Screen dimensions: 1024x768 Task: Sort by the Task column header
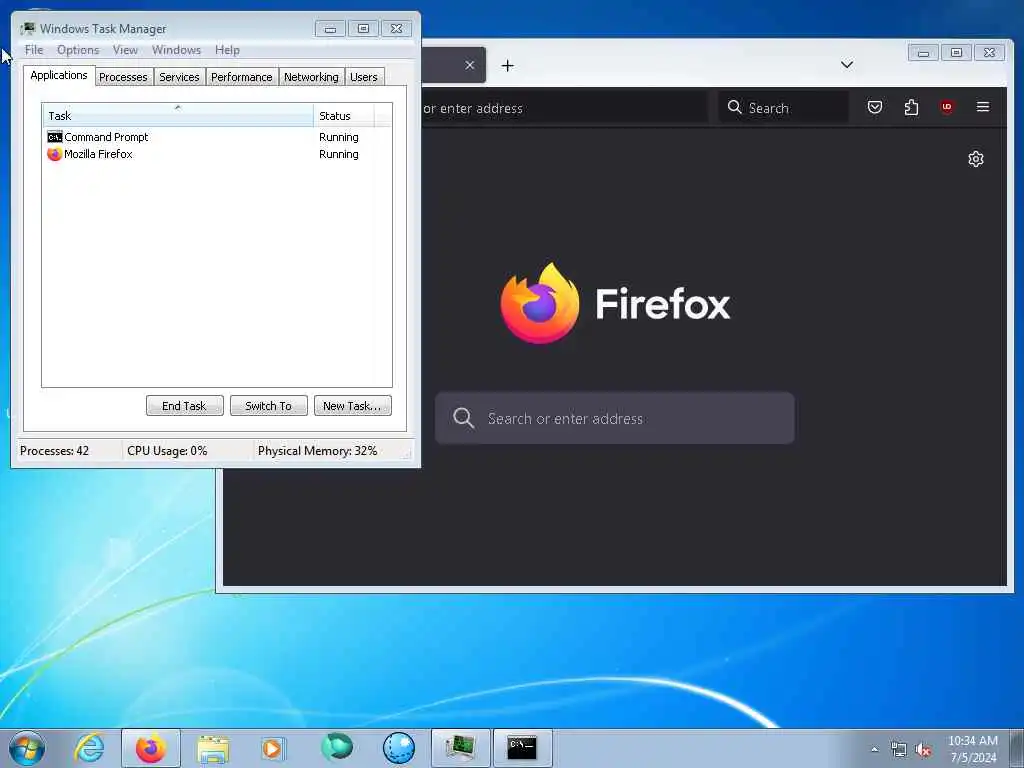178,116
